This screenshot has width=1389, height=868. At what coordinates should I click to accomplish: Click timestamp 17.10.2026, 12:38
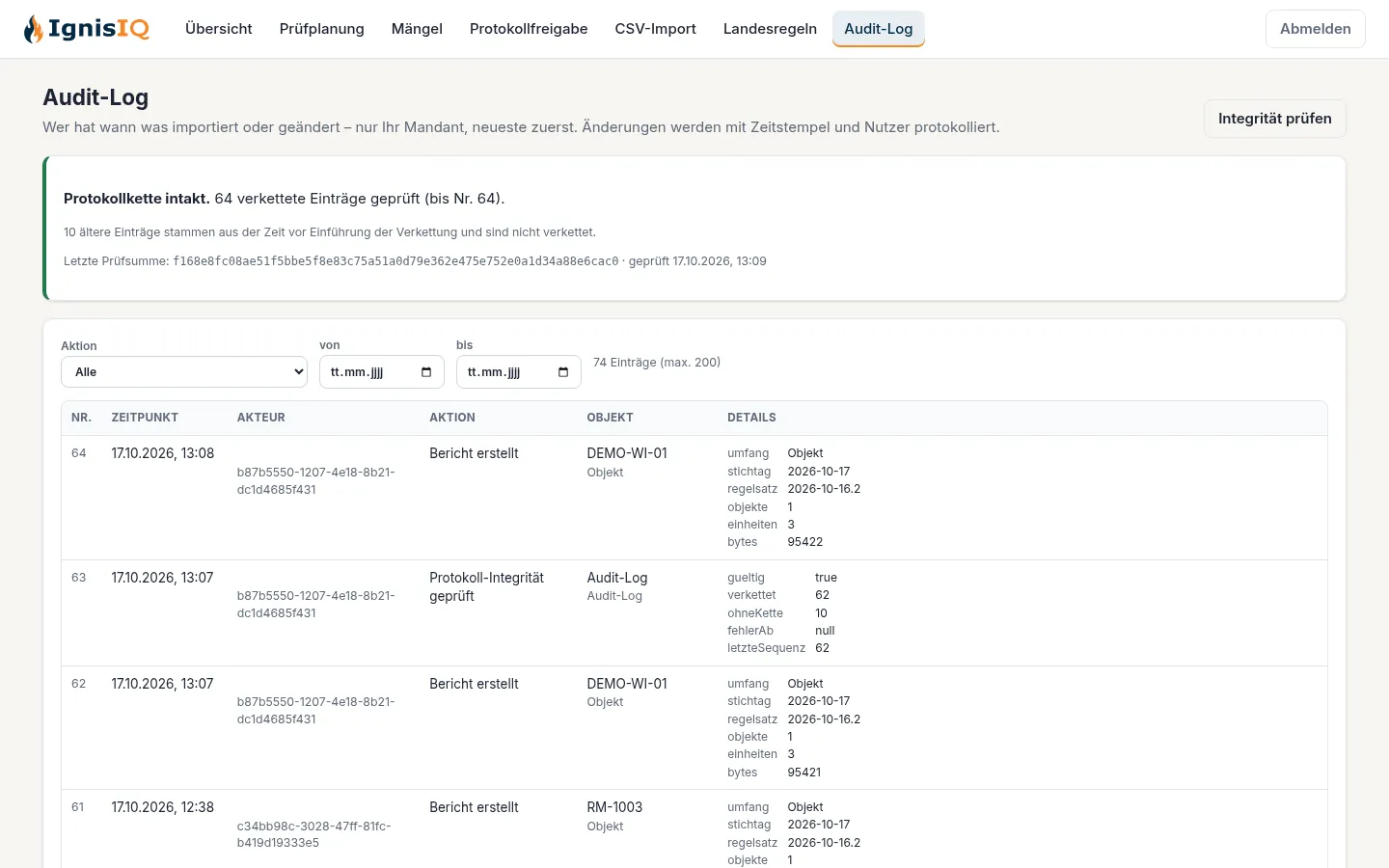tap(163, 807)
